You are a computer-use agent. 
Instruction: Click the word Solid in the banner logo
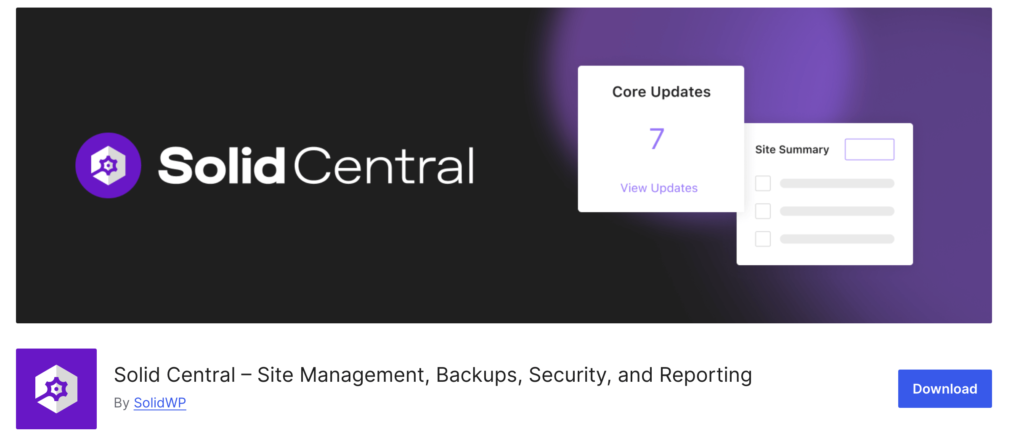(x=221, y=165)
